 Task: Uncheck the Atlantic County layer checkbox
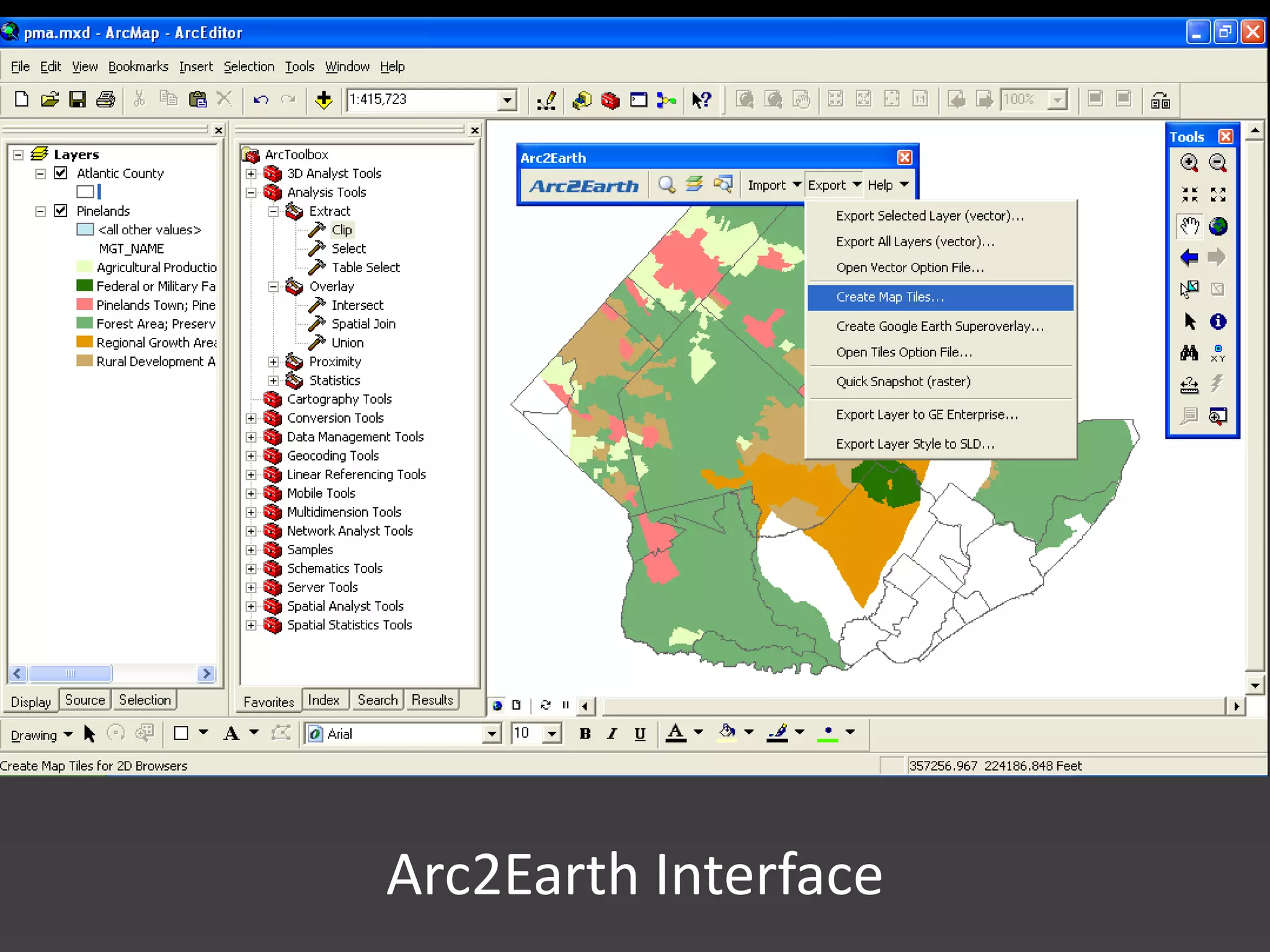tap(61, 173)
